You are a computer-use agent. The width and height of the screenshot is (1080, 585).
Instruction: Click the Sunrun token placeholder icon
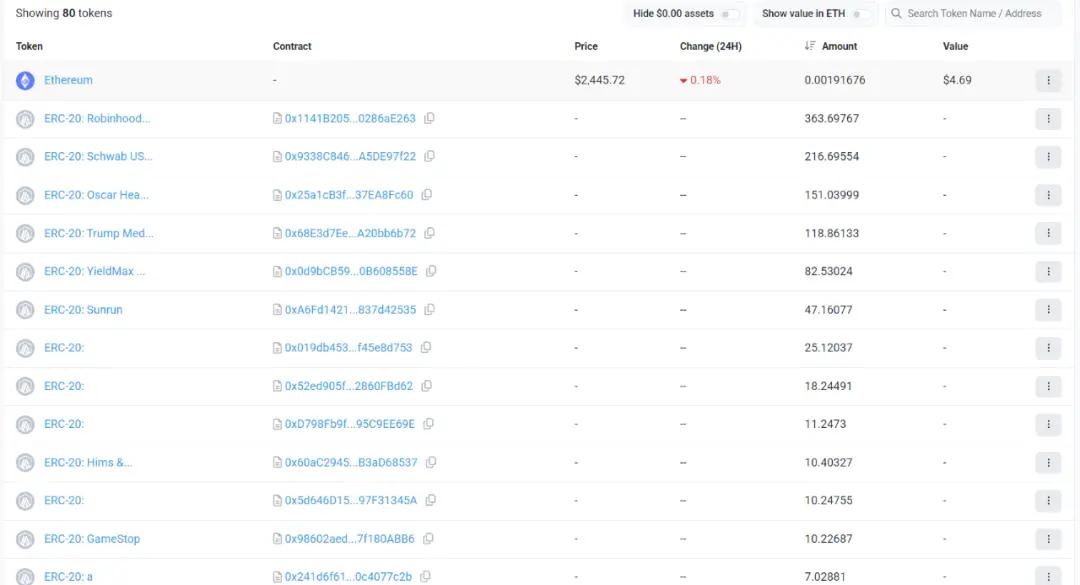pos(25,310)
